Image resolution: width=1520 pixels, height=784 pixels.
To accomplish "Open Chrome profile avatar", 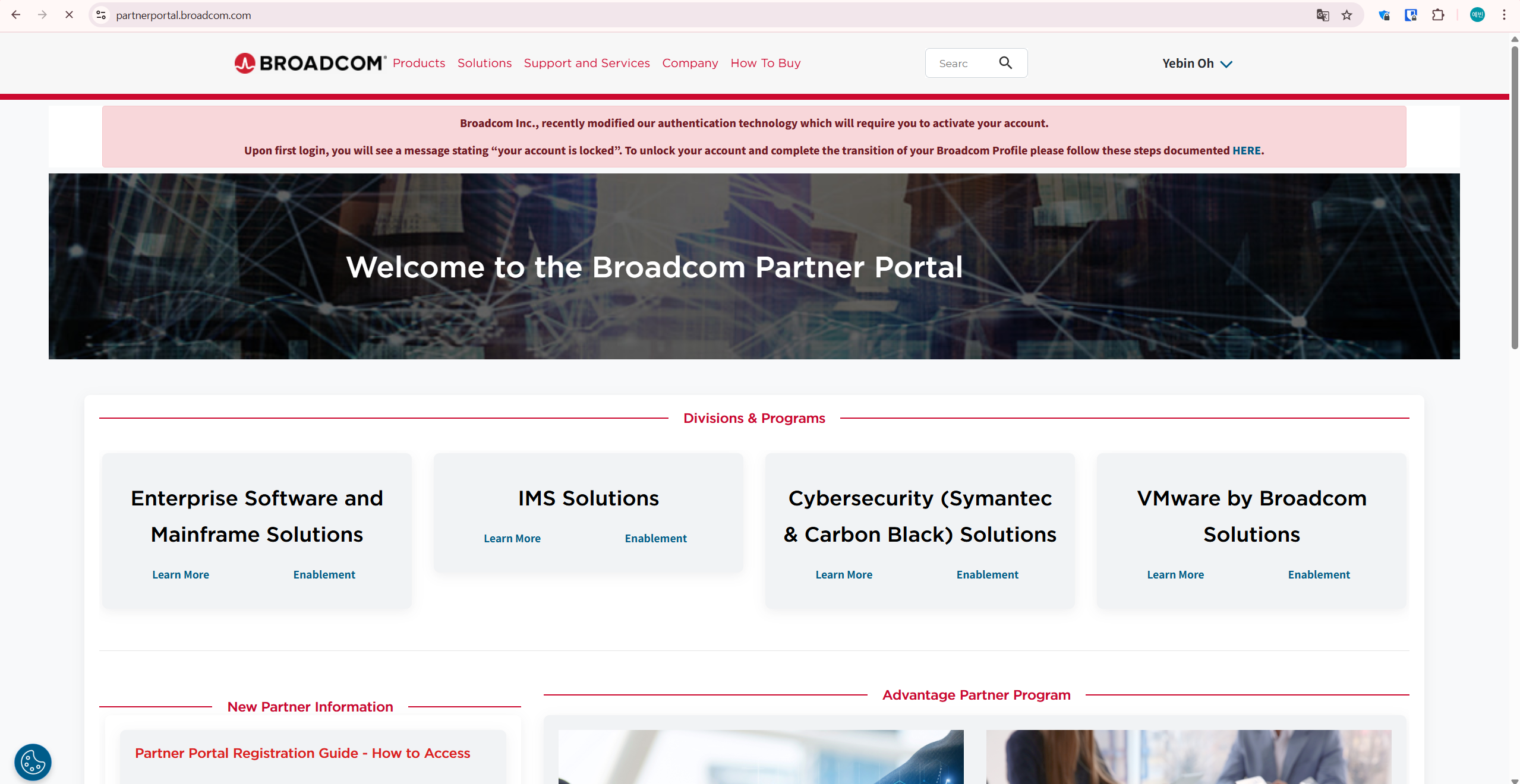I will click(x=1477, y=15).
